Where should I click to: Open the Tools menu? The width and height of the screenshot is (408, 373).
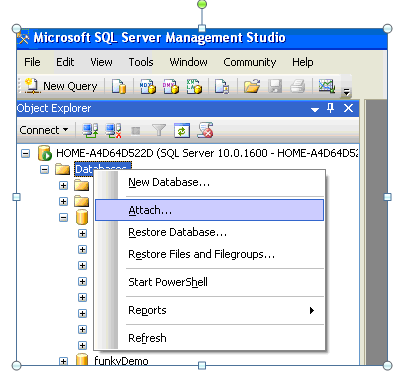pyautogui.click(x=141, y=62)
